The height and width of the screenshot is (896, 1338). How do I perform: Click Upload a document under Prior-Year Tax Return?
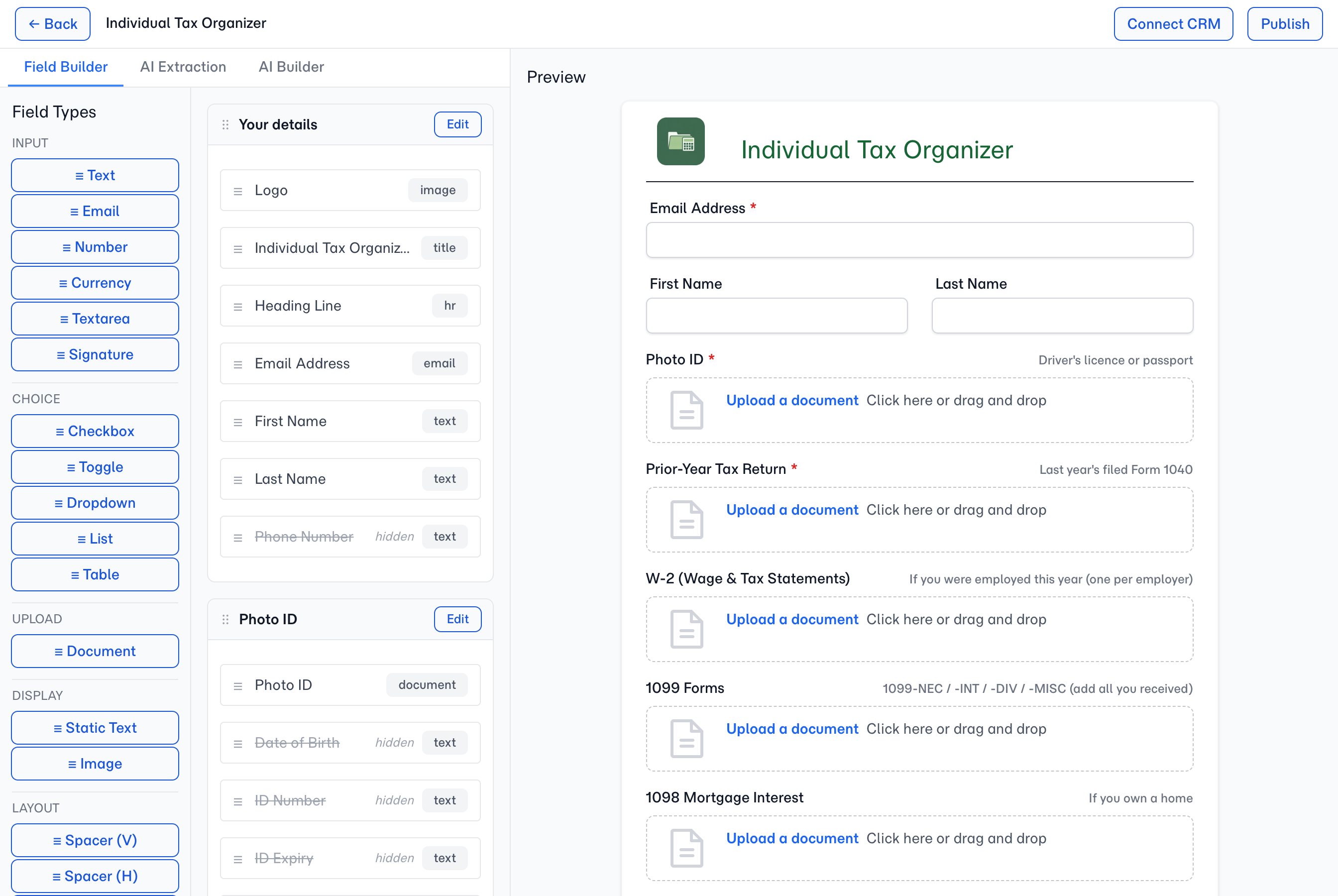pyautogui.click(x=792, y=510)
